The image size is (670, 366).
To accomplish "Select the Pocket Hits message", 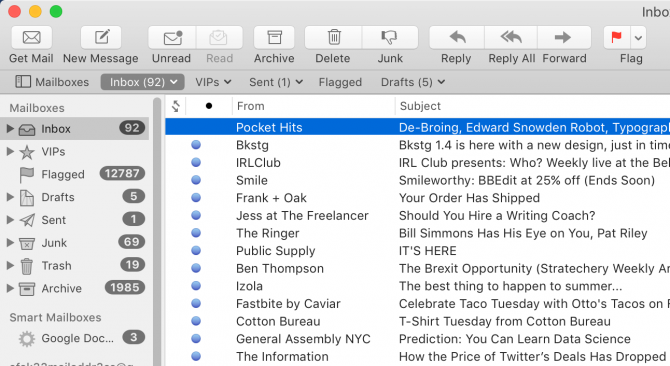I will pos(417,127).
